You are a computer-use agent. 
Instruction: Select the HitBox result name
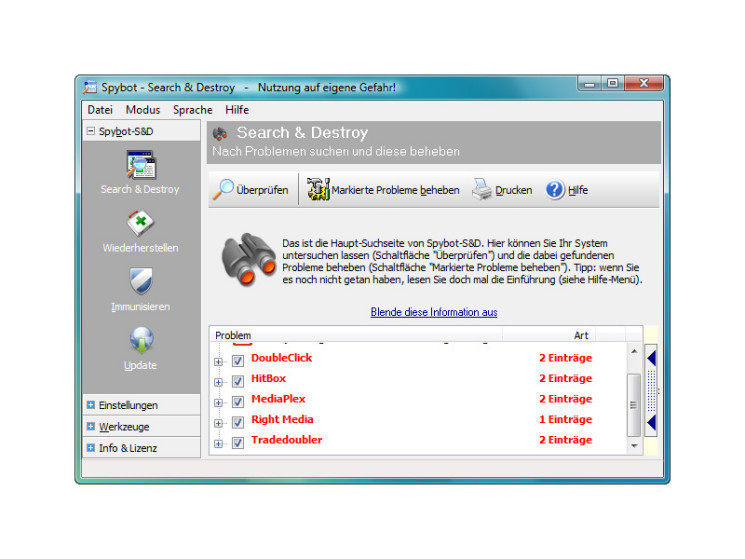(x=268, y=378)
